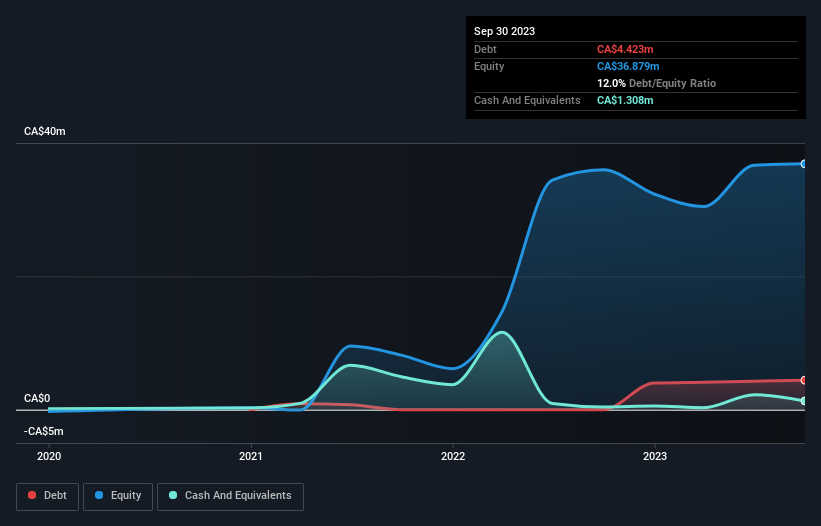The width and height of the screenshot is (821, 526).
Task: Click the 2021 x-axis label
Action: [251, 456]
